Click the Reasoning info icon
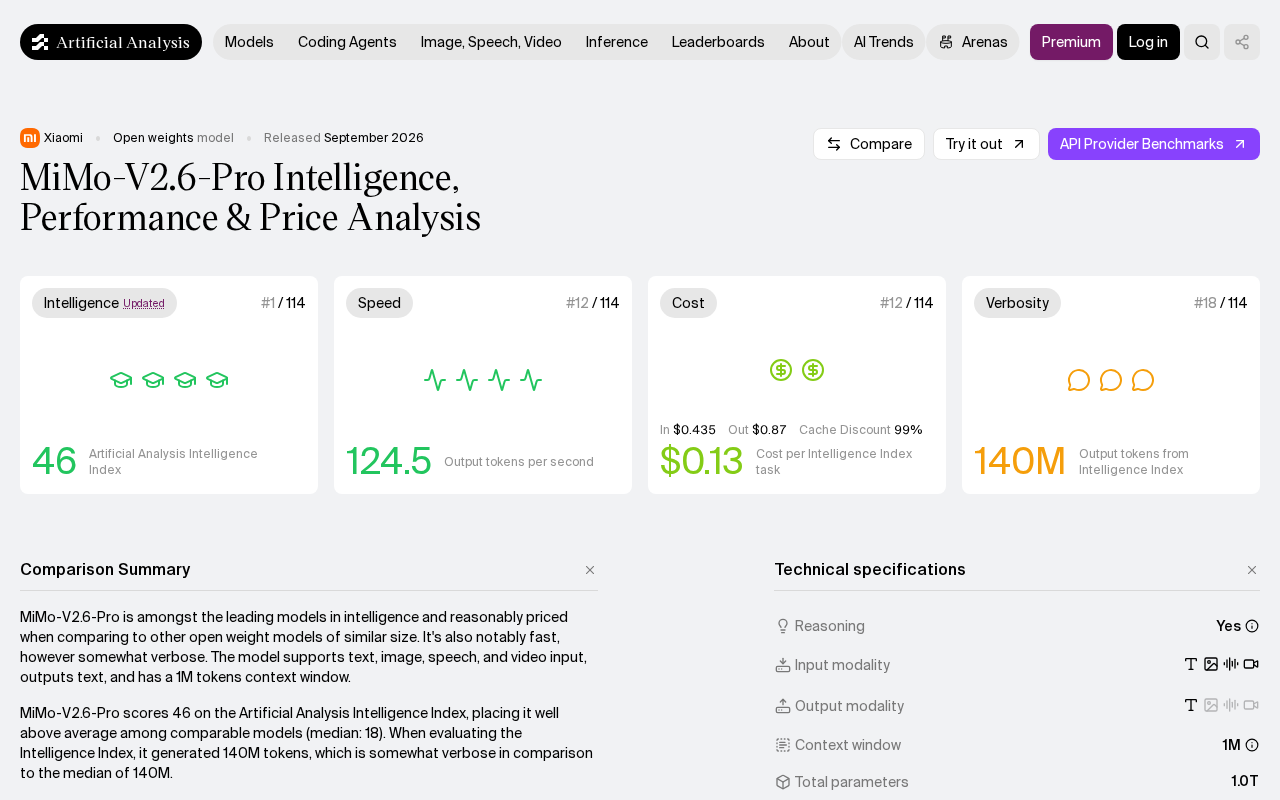Image resolution: width=1280 pixels, height=800 pixels. [x=1252, y=626]
